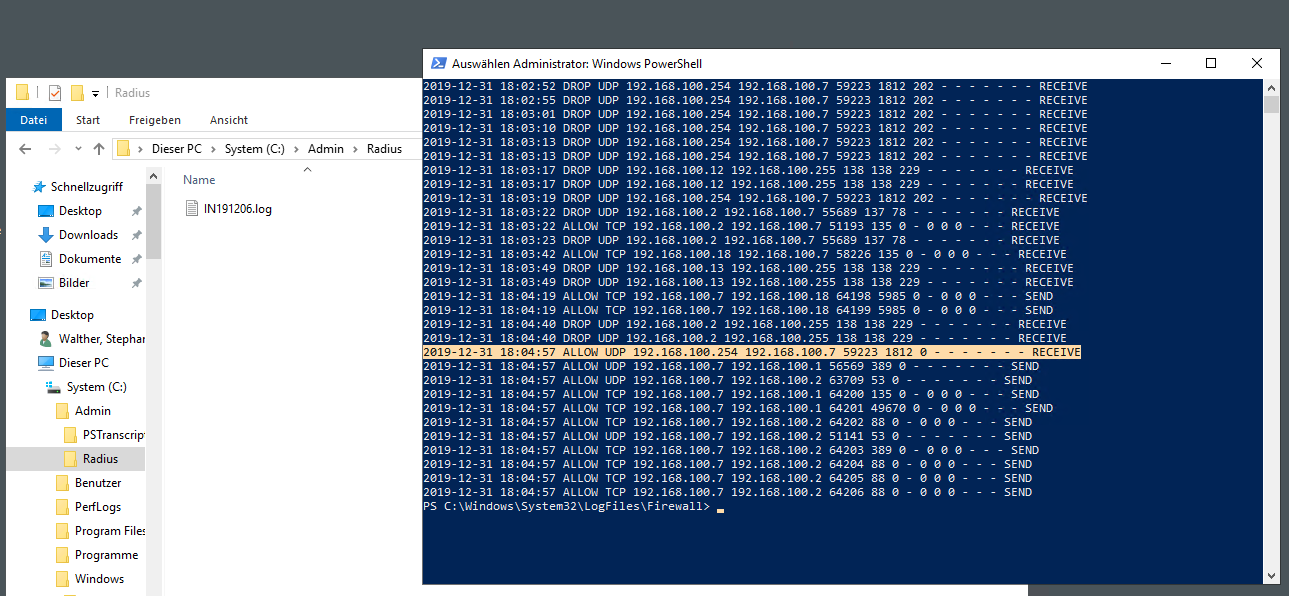Screen dimensions: 1289x596
Task: Sort files by Name column header
Action: click(199, 180)
